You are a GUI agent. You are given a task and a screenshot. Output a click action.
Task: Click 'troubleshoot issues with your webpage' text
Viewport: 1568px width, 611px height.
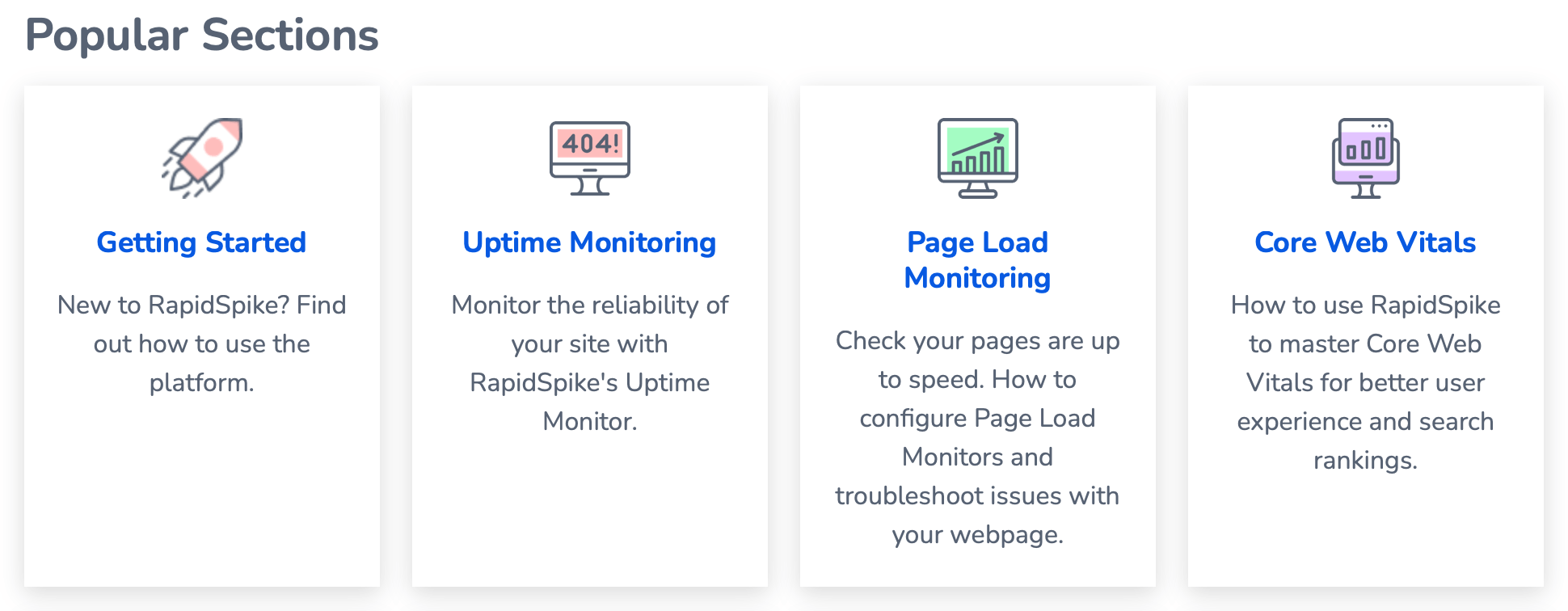(x=978, y=515)
